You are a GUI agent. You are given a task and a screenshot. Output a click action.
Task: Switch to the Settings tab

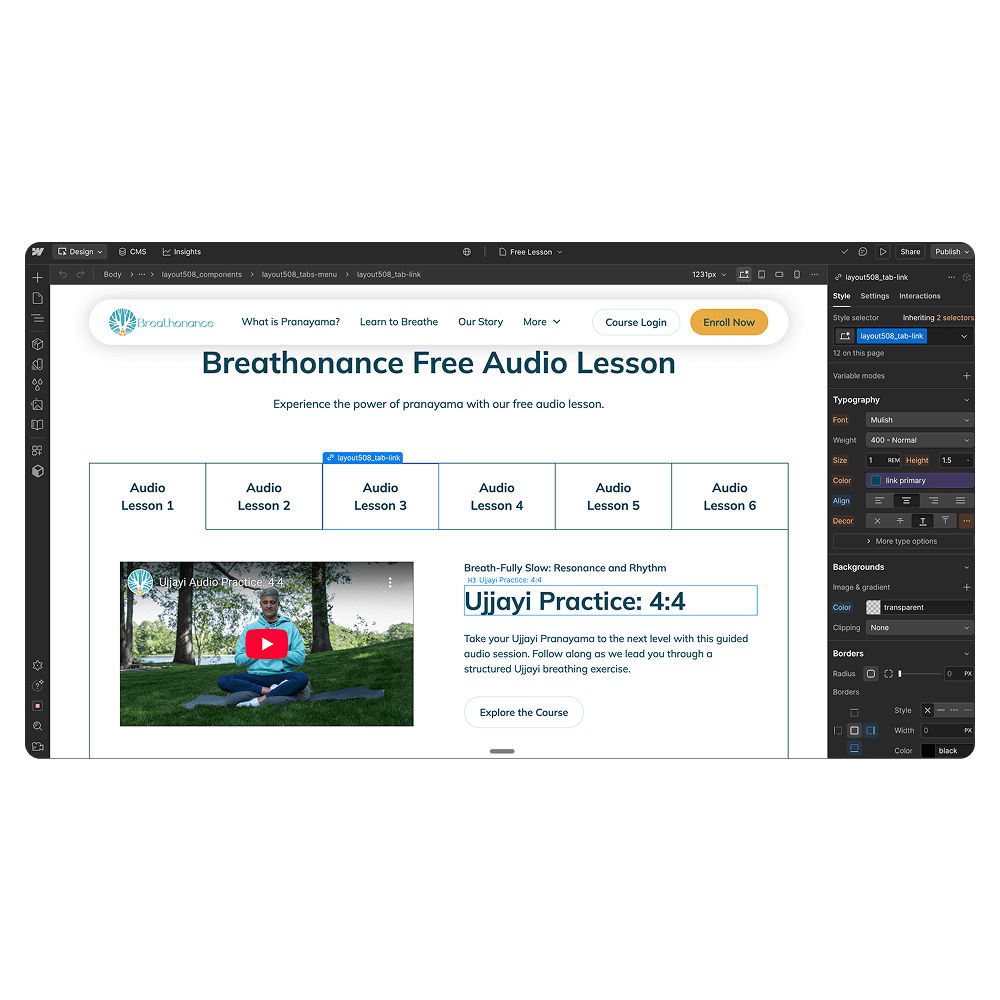click(874, 296)
